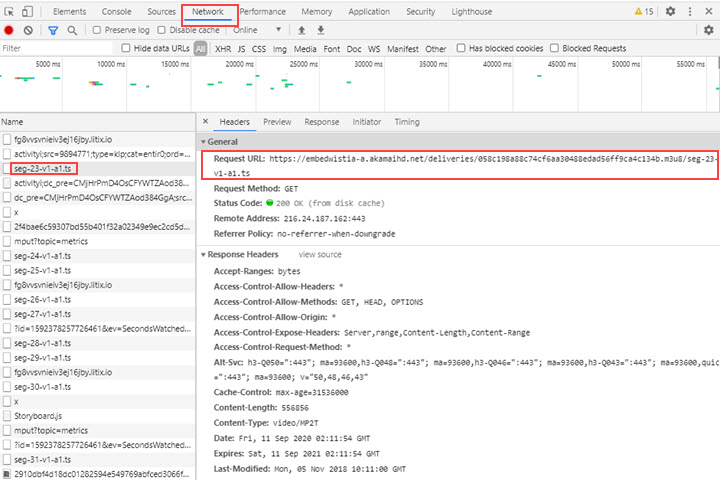Click the import HAR file upload arrow

coord(302,30)
